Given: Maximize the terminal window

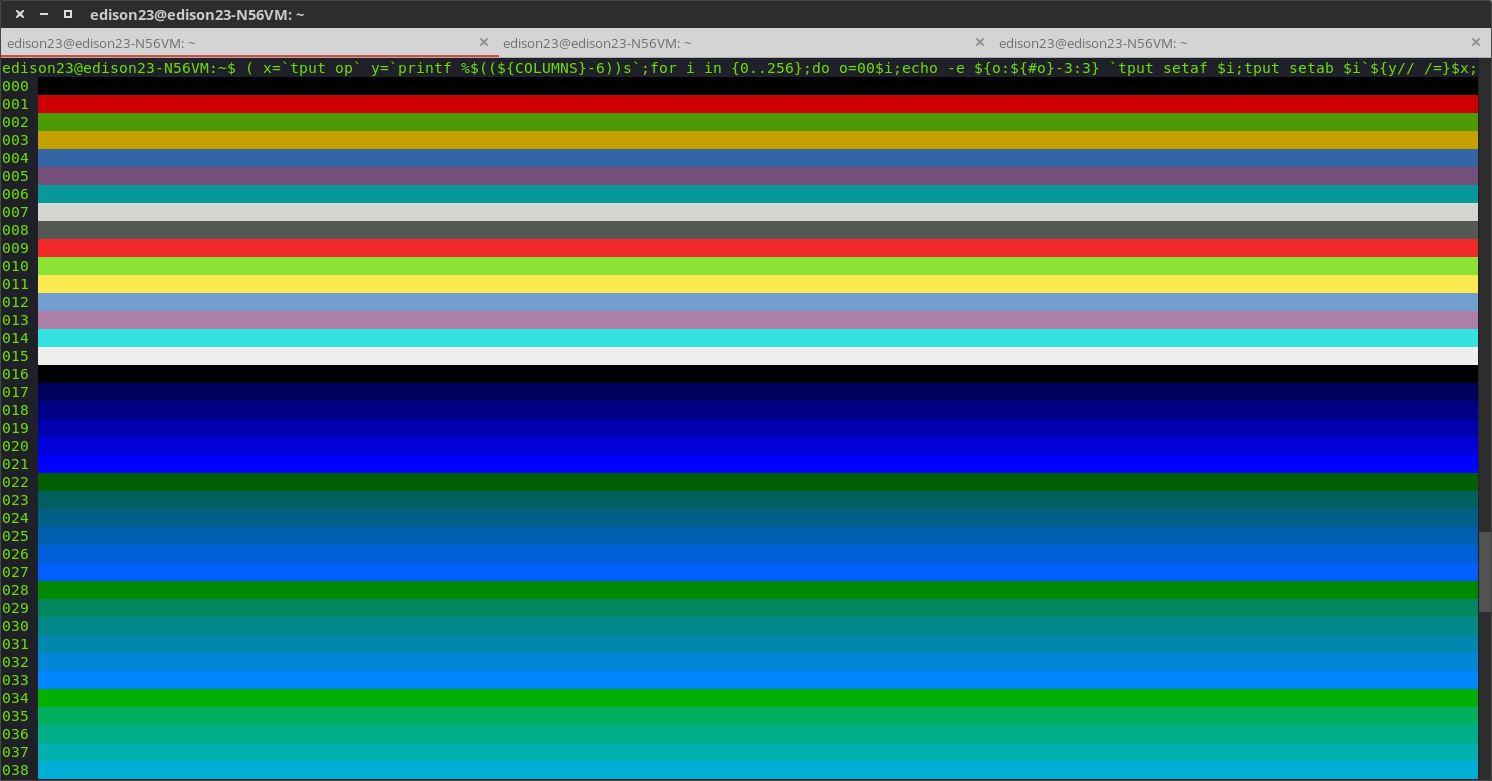Looking at the screenshot, I should click(68, 14).
